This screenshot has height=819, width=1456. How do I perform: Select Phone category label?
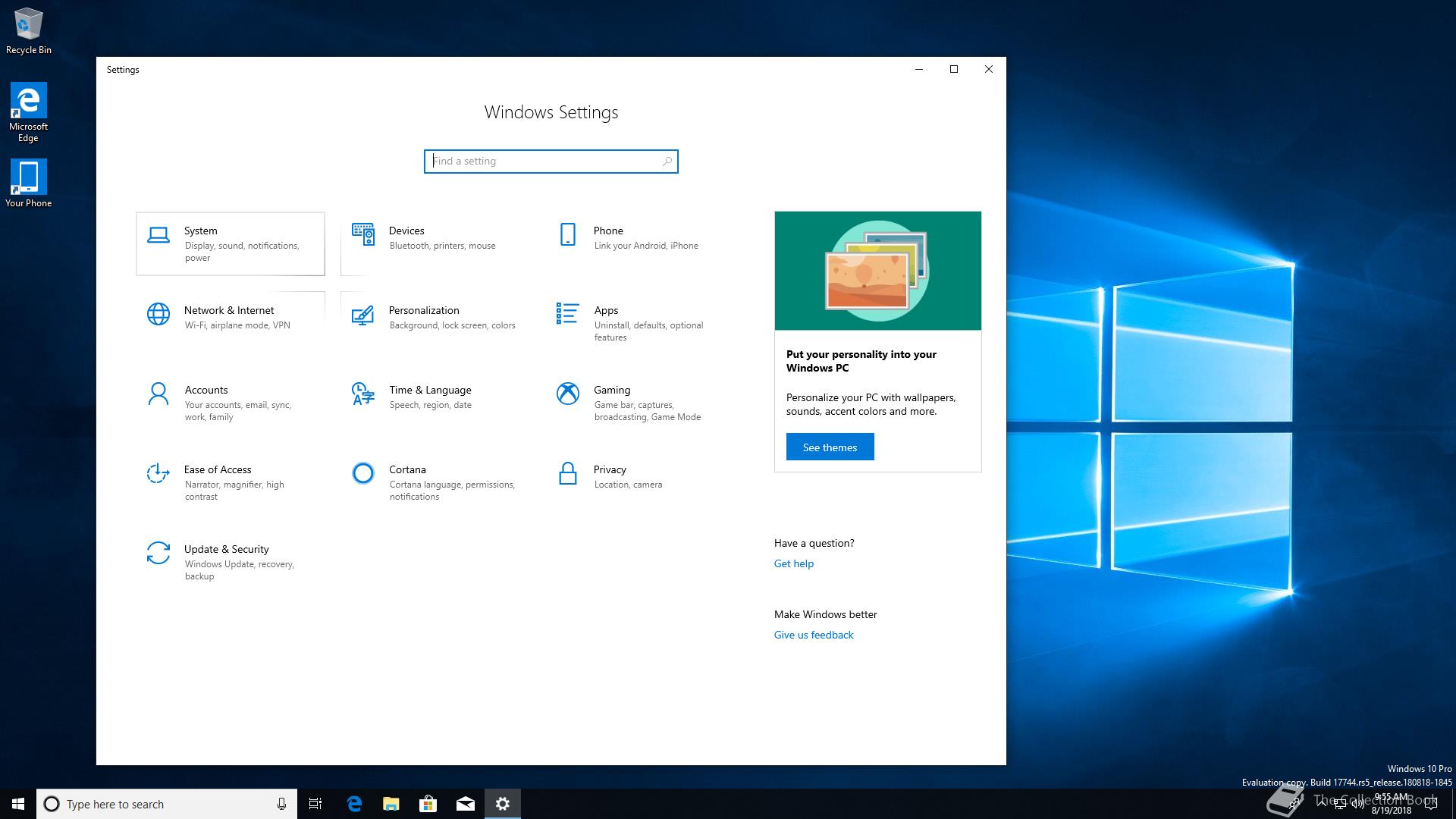pos(608,231)
